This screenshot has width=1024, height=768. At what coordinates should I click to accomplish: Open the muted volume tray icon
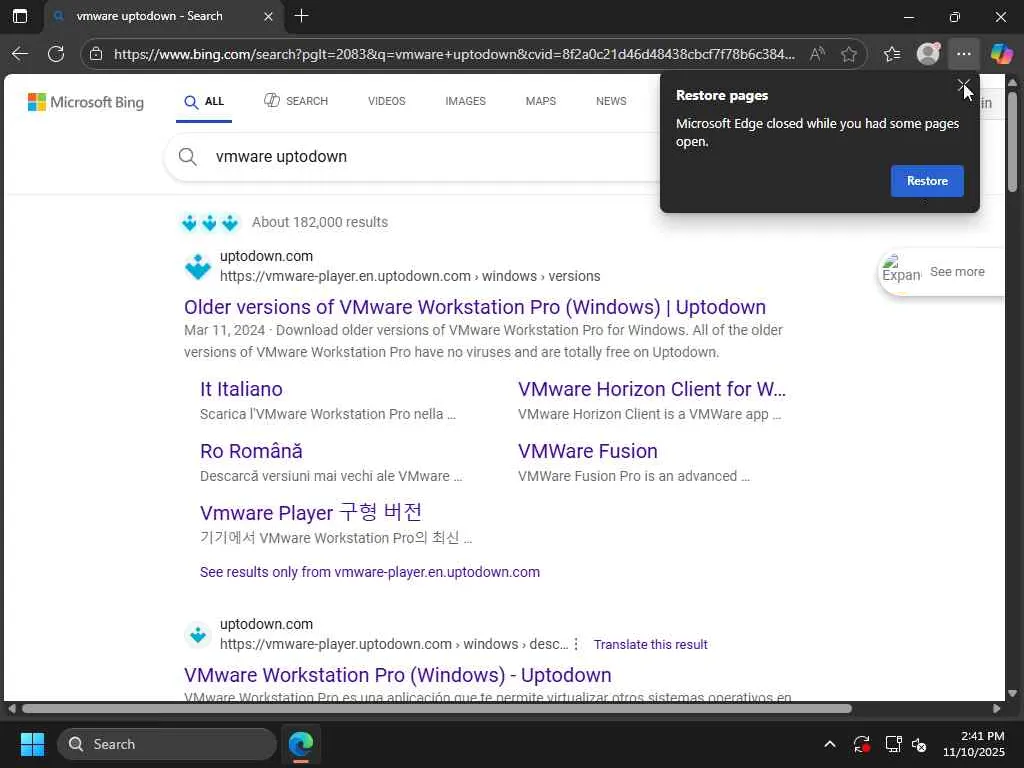919,744
